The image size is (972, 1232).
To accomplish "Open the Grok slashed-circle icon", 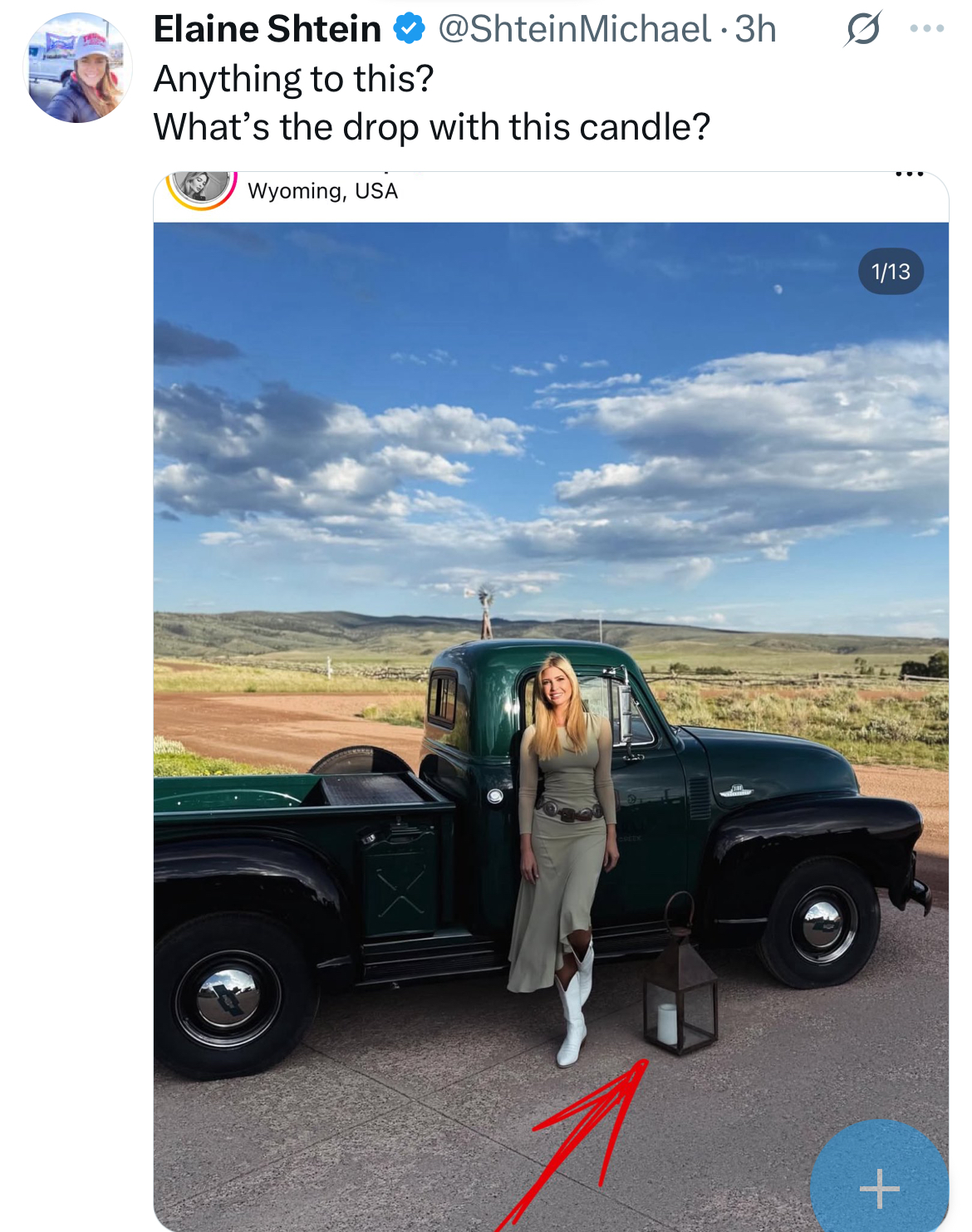I will [x=863, y=29].
